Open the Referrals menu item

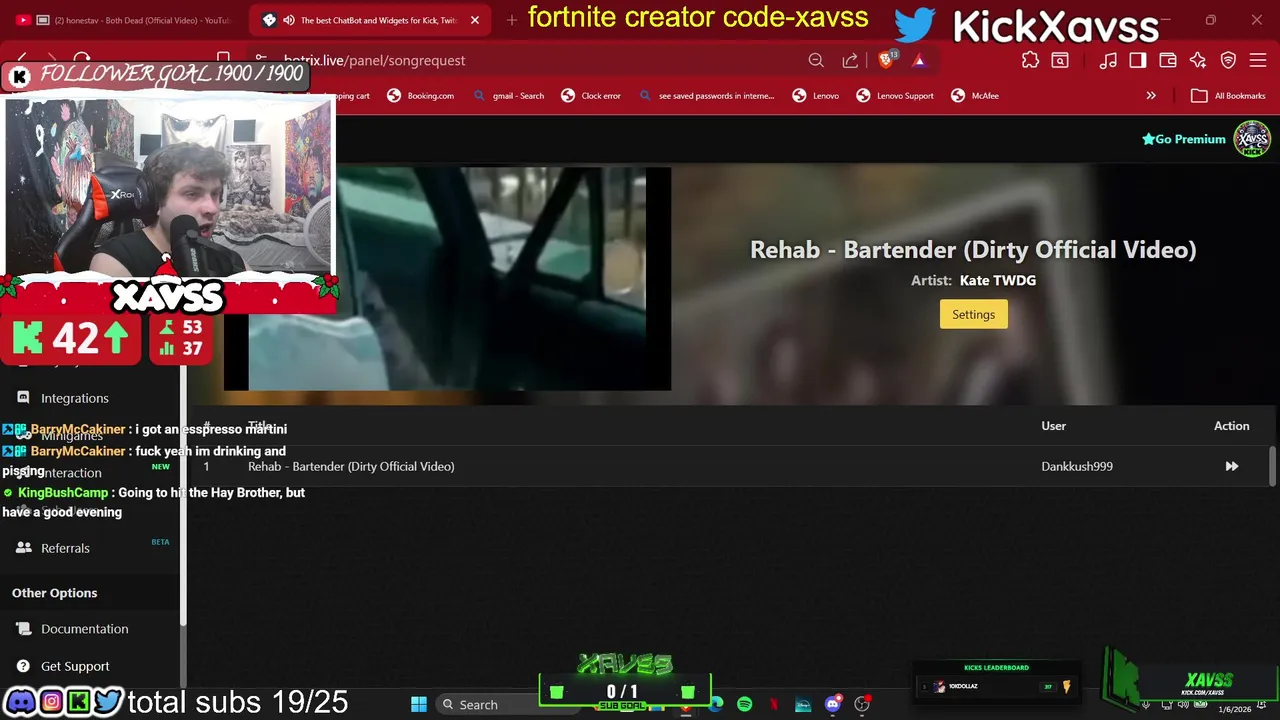click(x=65, y=548)
